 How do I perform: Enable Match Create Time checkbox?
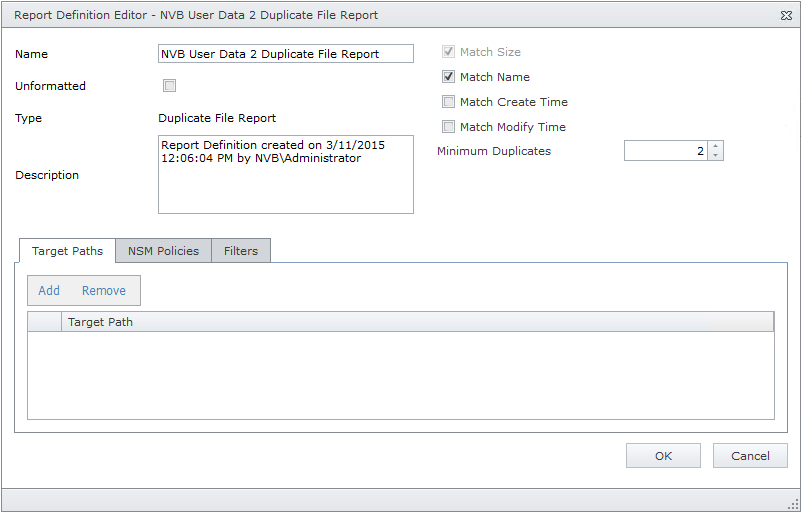pos(448,102)
